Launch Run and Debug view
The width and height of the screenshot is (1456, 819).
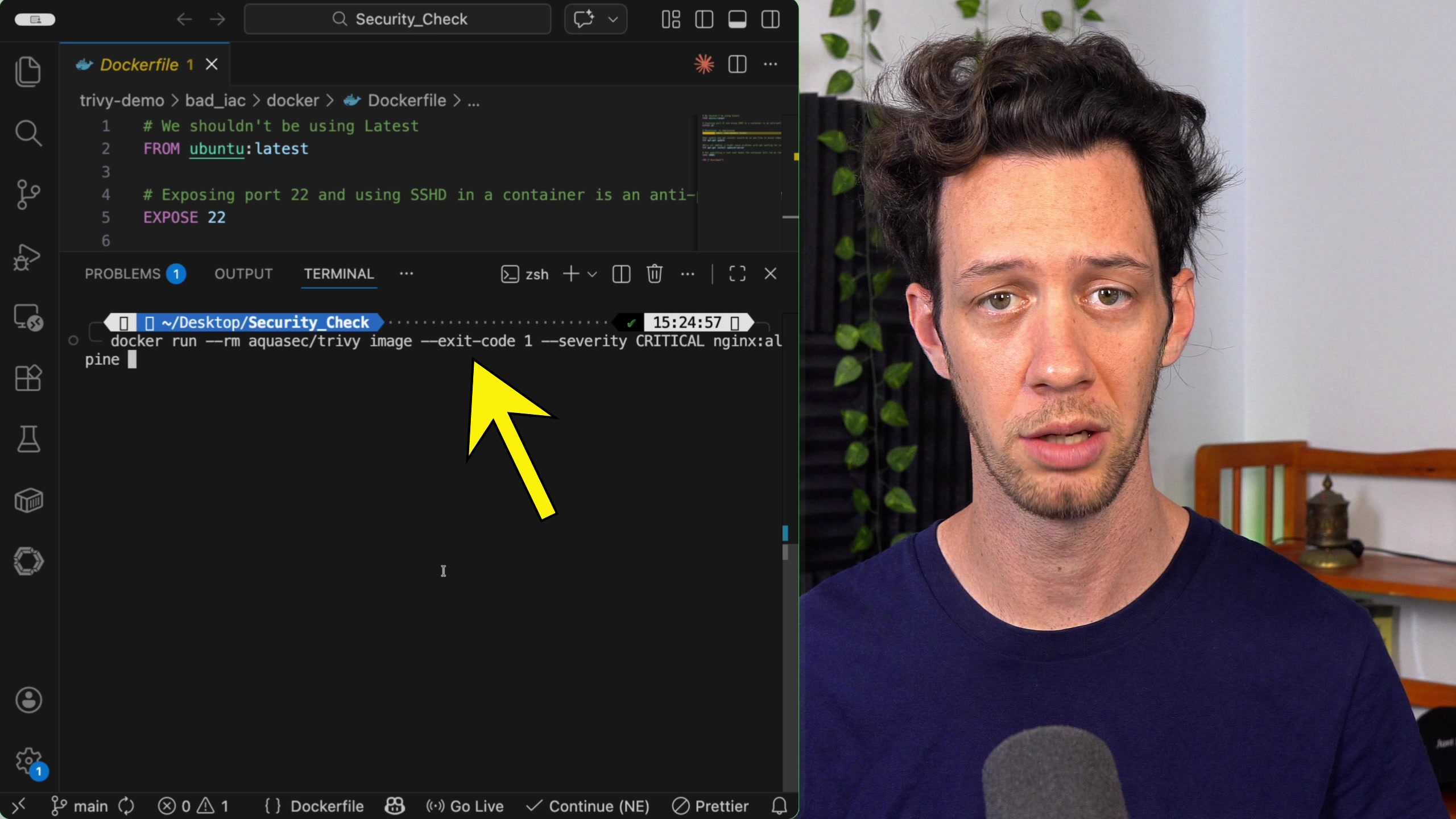28,257
